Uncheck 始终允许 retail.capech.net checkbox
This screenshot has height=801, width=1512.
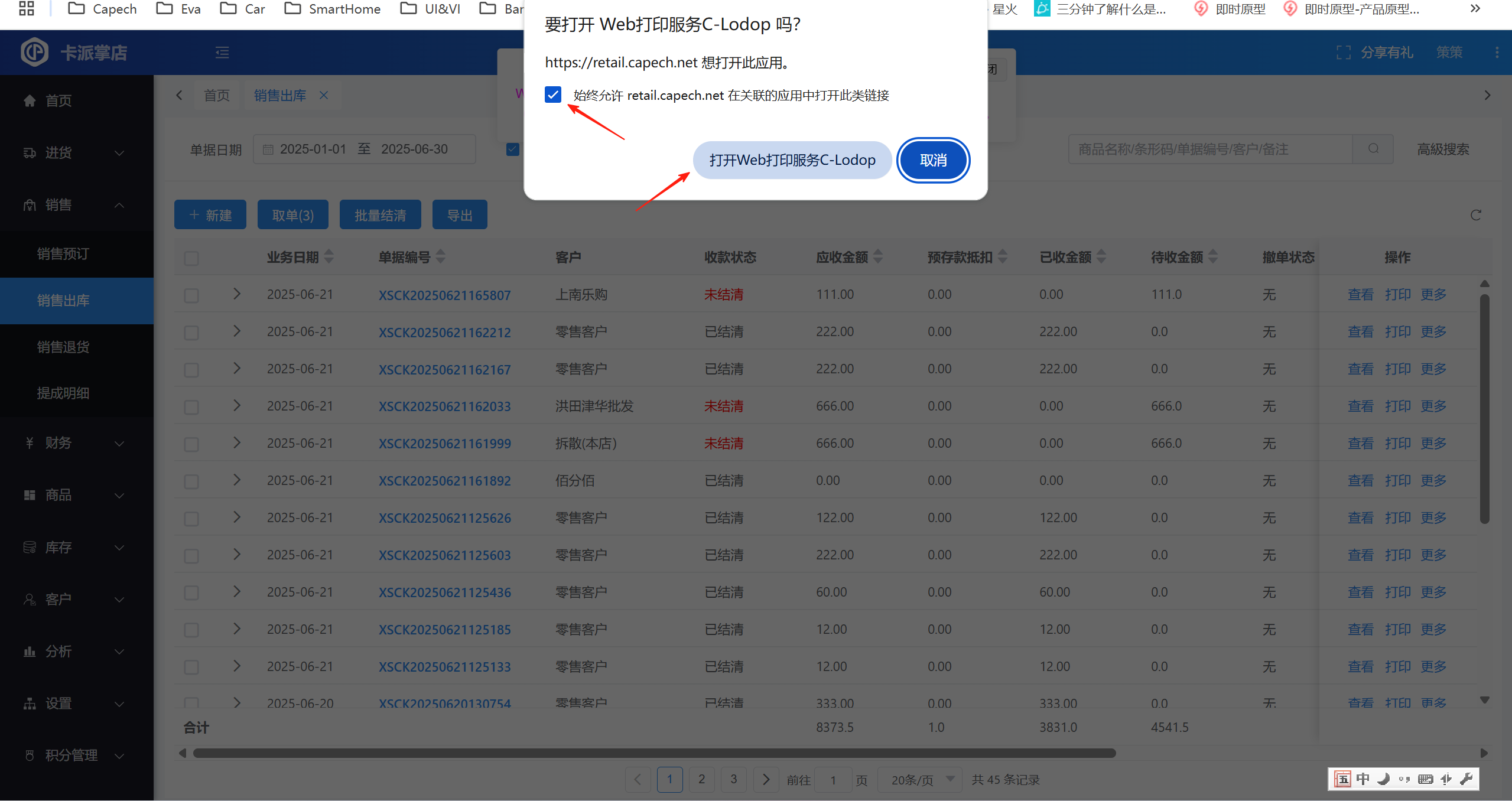(x=553, y=95)
